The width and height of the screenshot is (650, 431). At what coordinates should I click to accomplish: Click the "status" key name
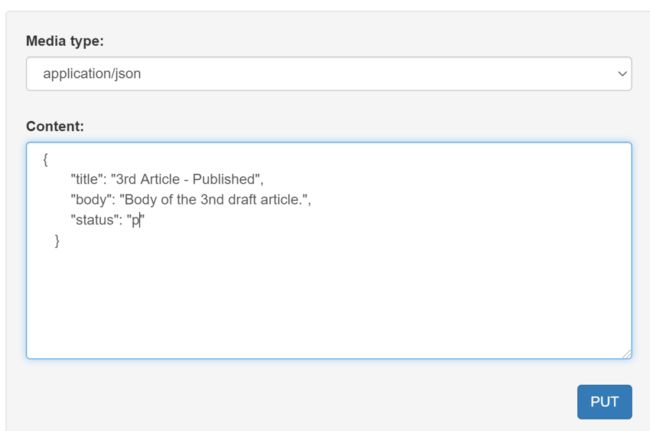tap(94, 220)
